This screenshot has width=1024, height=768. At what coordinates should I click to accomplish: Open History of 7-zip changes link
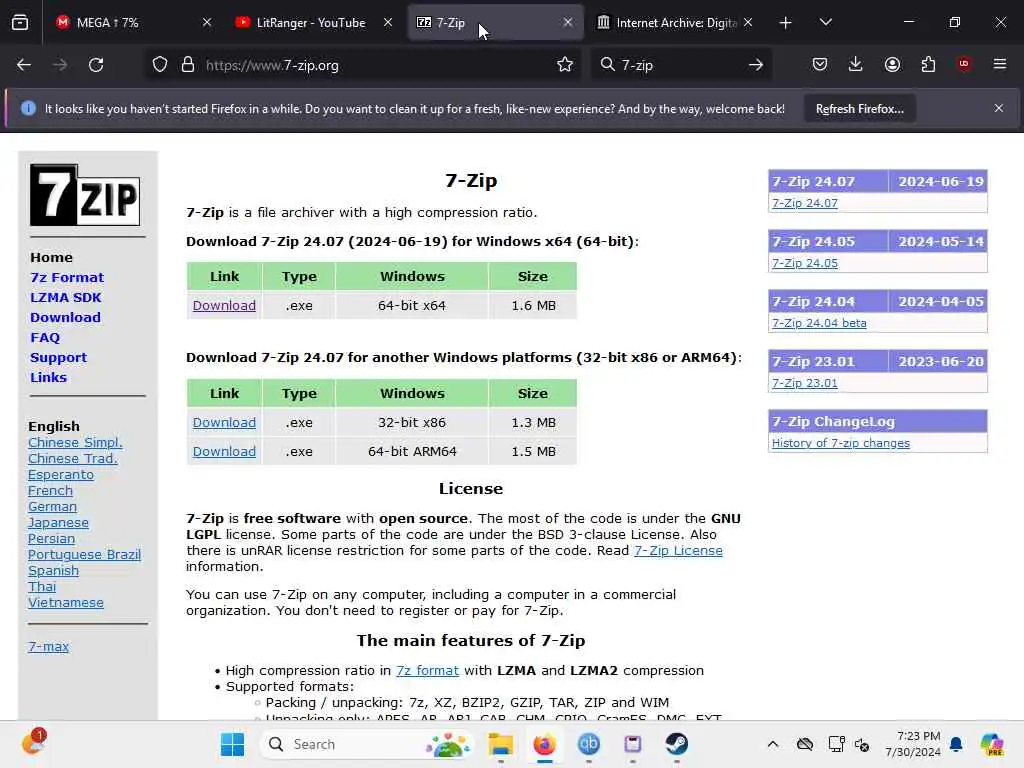[840, 443]
